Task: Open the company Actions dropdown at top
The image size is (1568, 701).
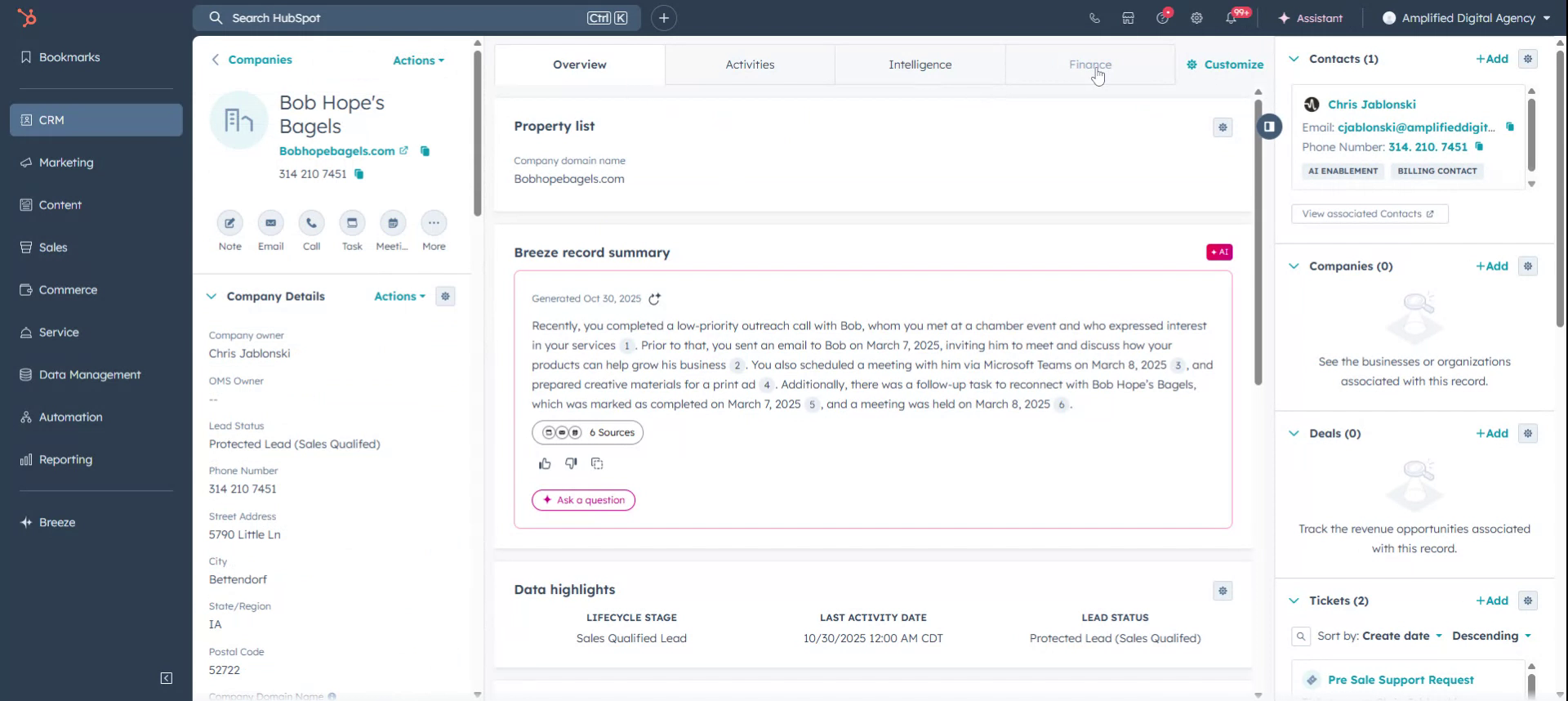Action: click(418, 60)
